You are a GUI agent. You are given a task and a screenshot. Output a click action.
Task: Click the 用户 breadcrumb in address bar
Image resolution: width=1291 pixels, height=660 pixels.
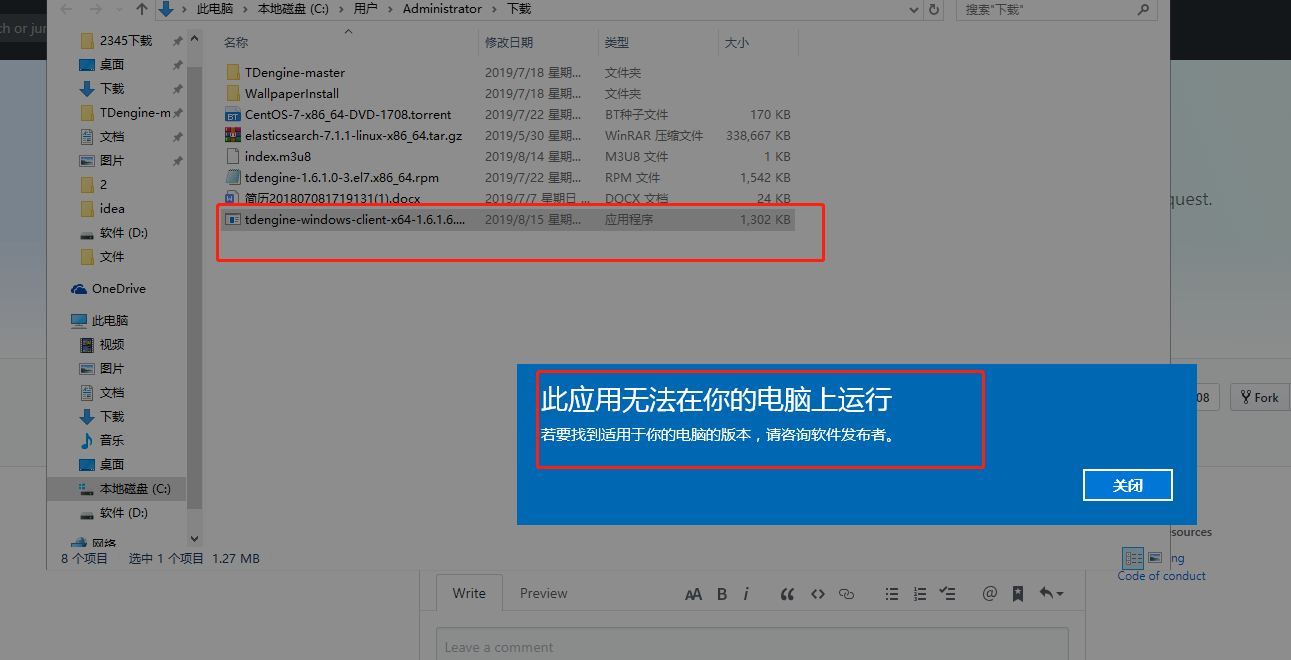[x=365, y=9]
